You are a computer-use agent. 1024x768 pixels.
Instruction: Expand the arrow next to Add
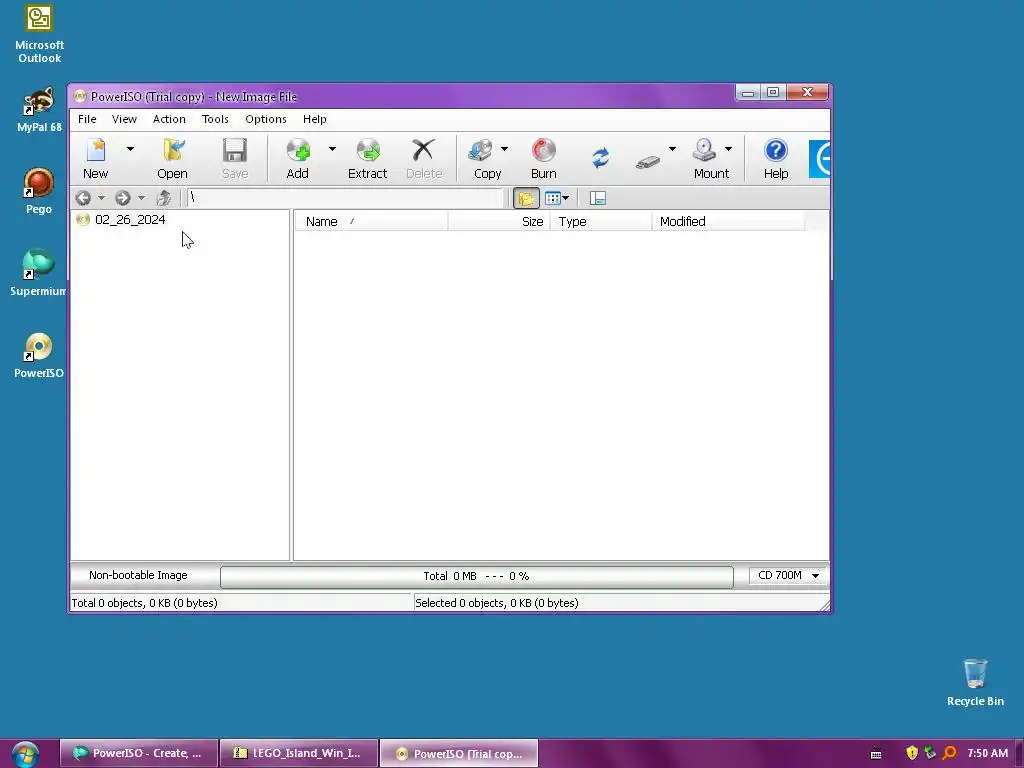tap(332, 150)
